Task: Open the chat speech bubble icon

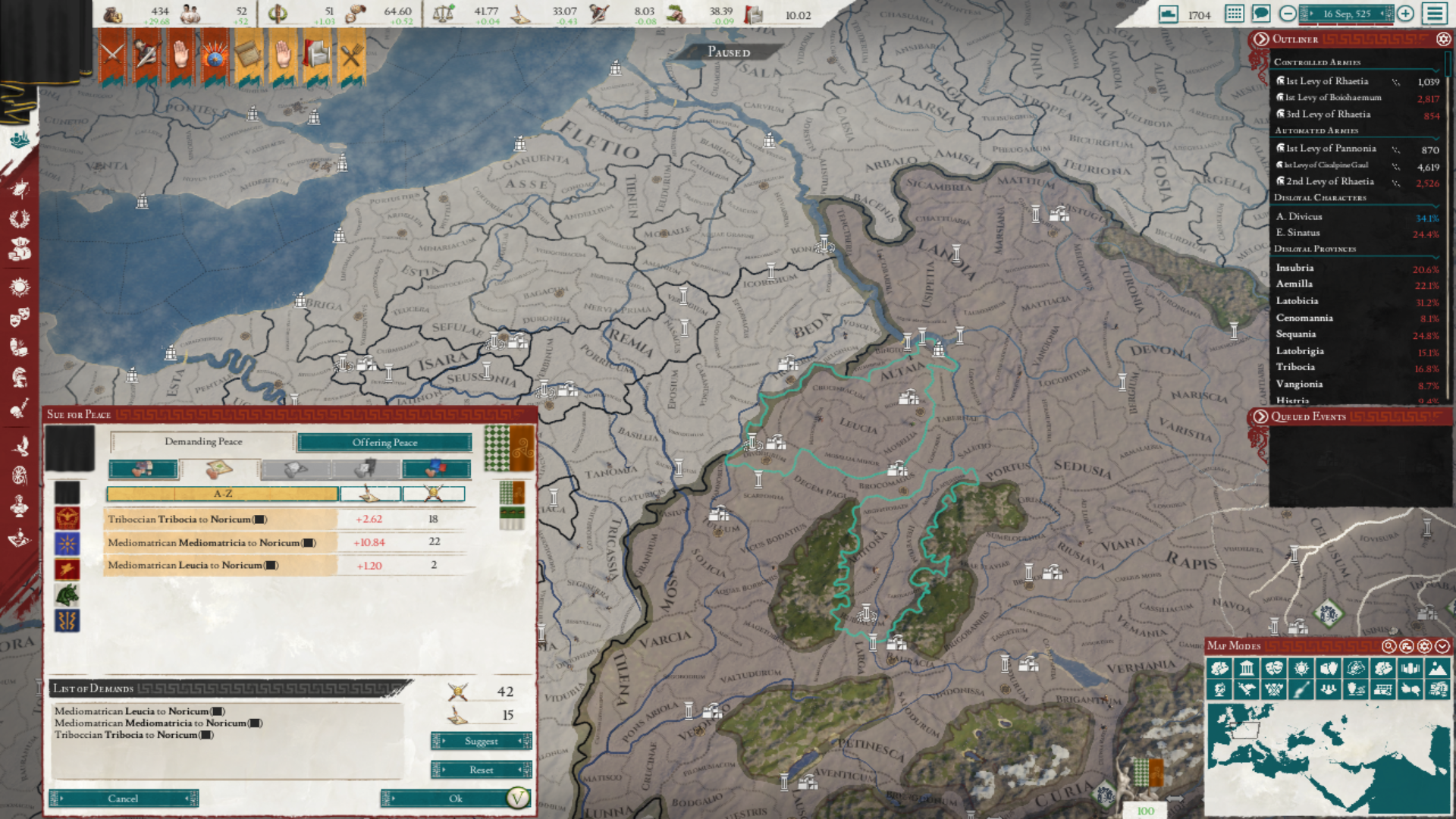Action: tap(1261, 14)
